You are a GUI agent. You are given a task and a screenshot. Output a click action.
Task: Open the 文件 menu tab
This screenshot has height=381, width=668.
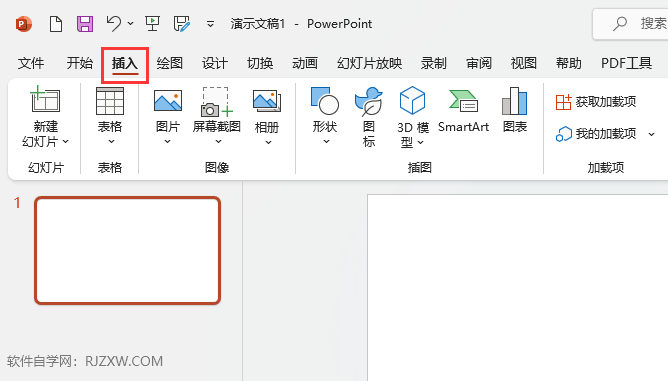click(x=31, y=64)
